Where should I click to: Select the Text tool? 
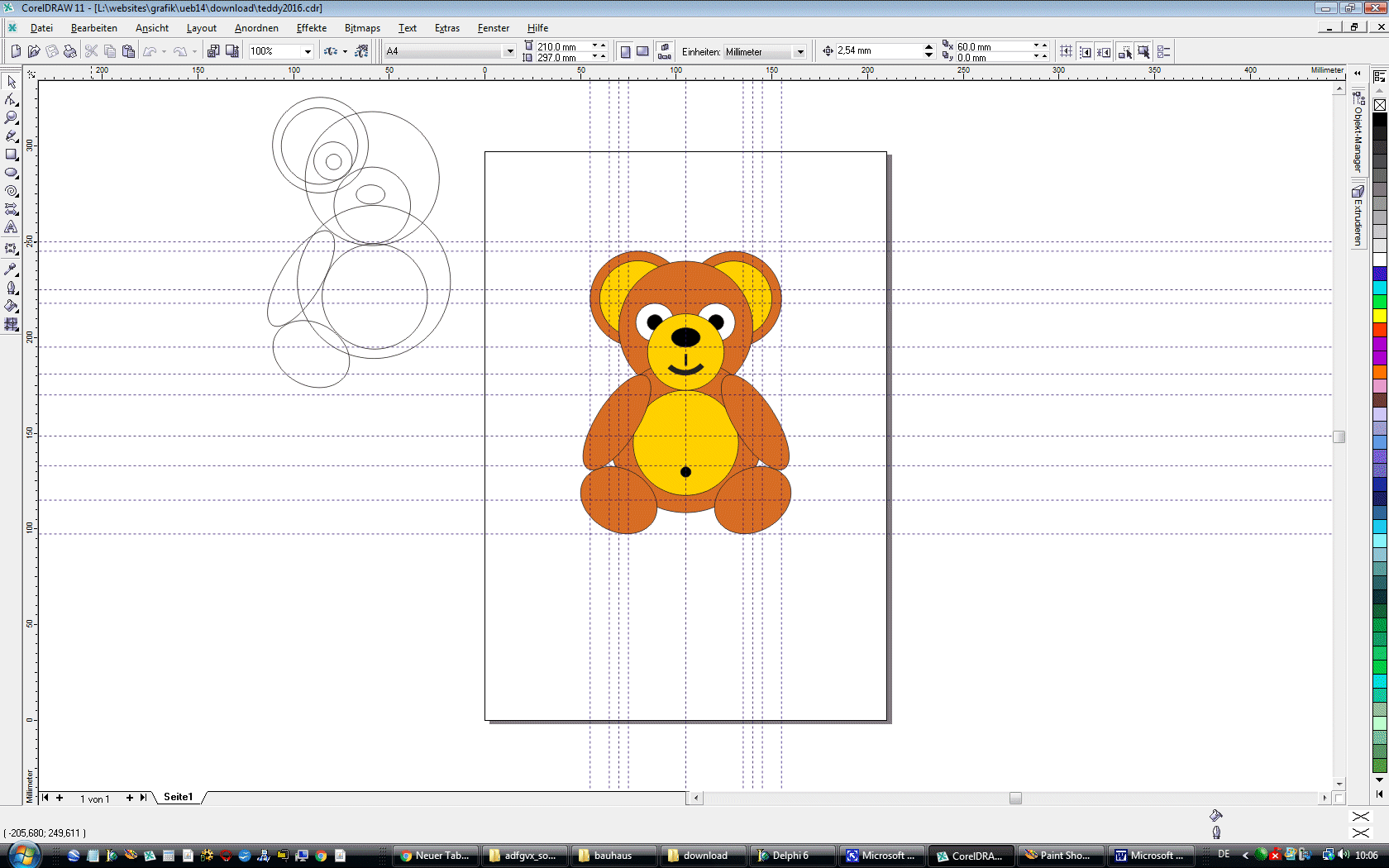pyautogui.click(x=12, y=227)
